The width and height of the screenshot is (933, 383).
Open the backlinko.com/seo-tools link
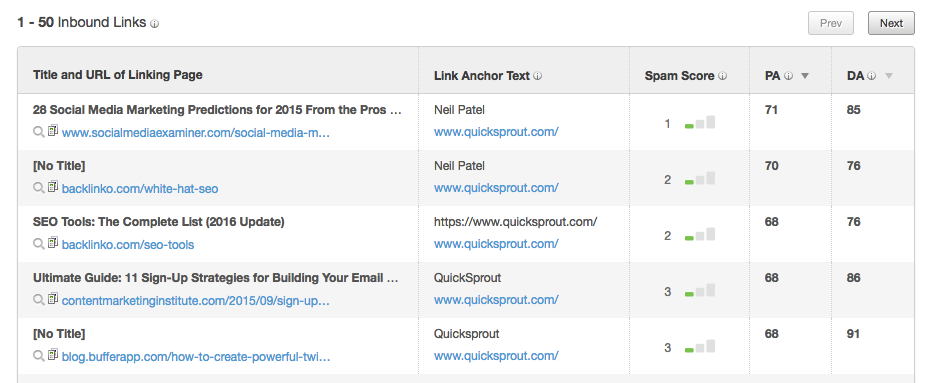pos(128,244)
